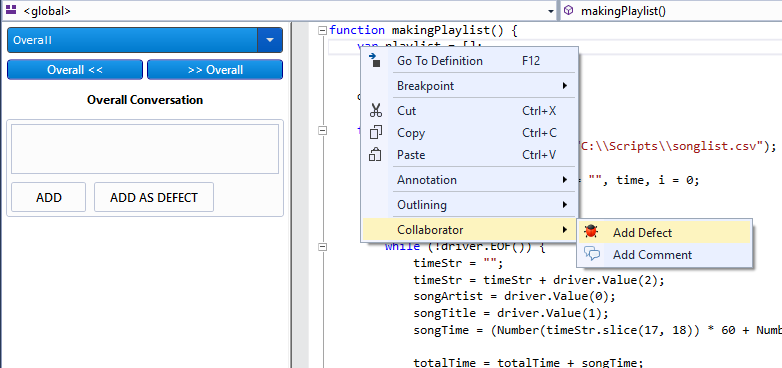782x368 pixels.
Task: Click into the Overall Conversation text box
Action: click(x=145, y=149)
